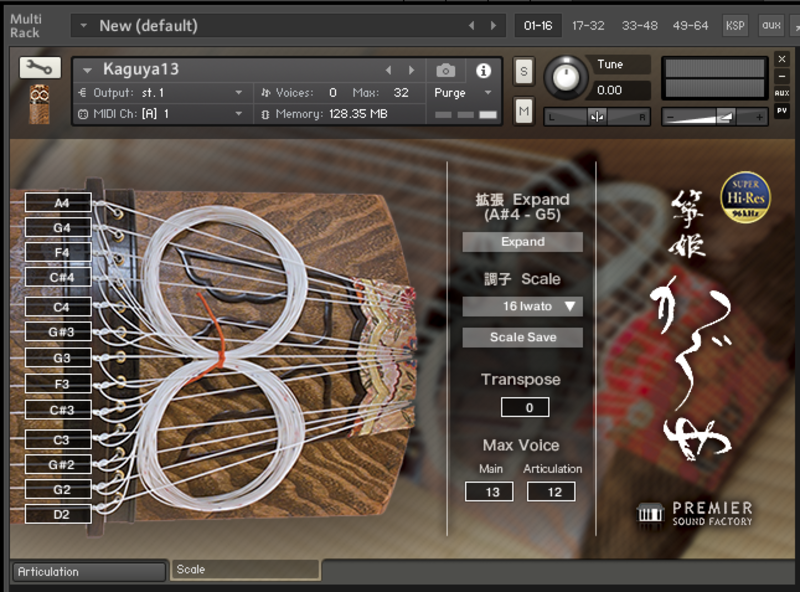
Task: Click the C#3 string note label
Action: pyautogui.click(x=58, y=410)
